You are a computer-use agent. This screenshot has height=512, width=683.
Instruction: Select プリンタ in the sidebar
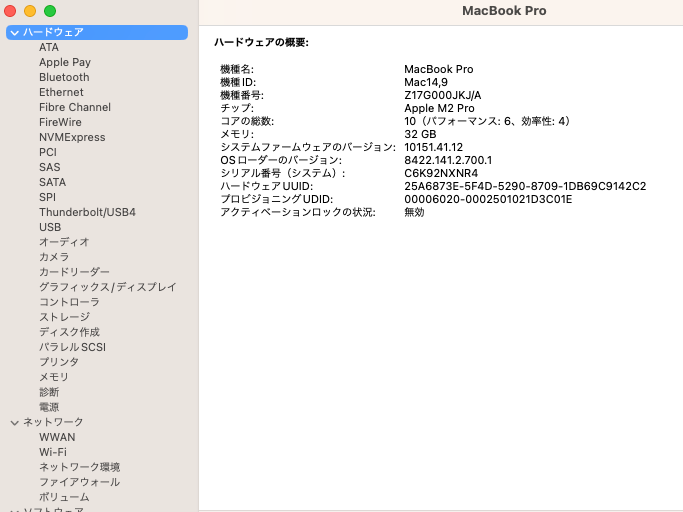(x=59, y=362)
